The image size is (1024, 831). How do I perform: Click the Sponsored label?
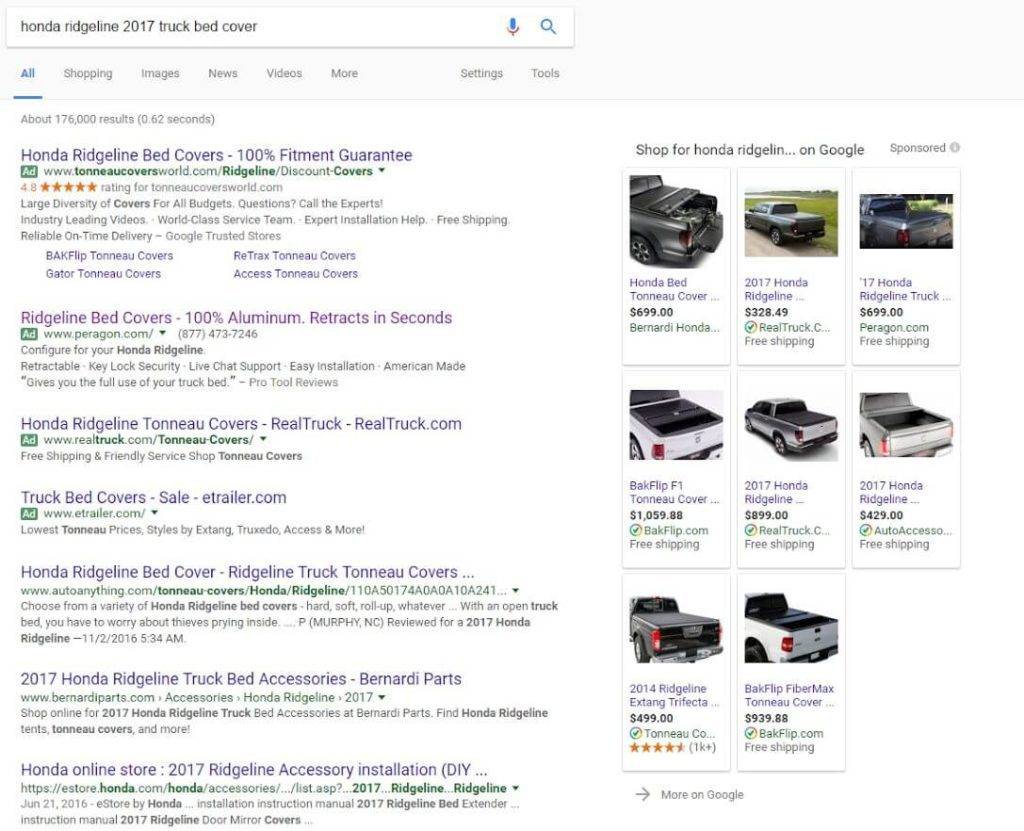point(918,148)
